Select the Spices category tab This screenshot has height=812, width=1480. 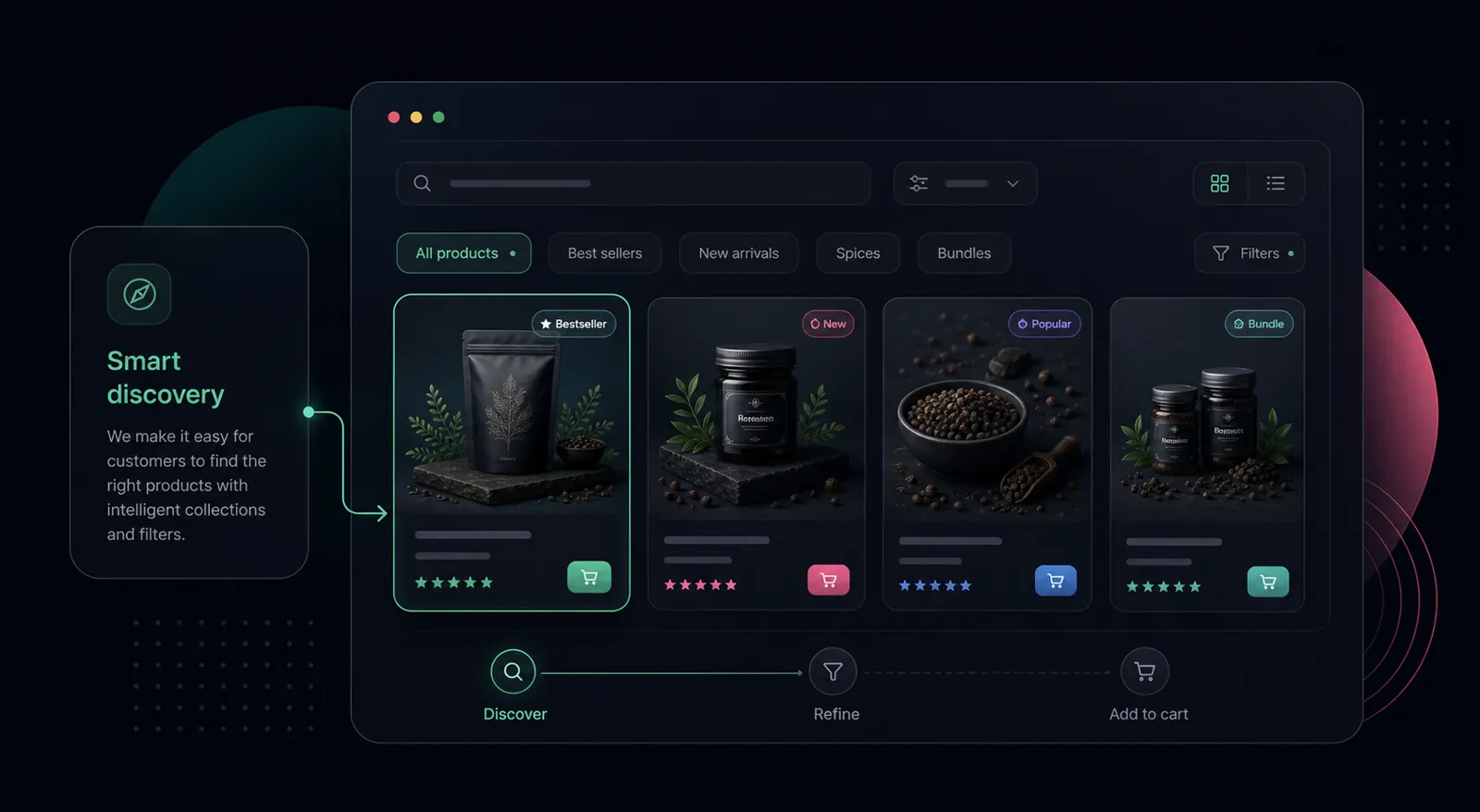coord(858,253)
